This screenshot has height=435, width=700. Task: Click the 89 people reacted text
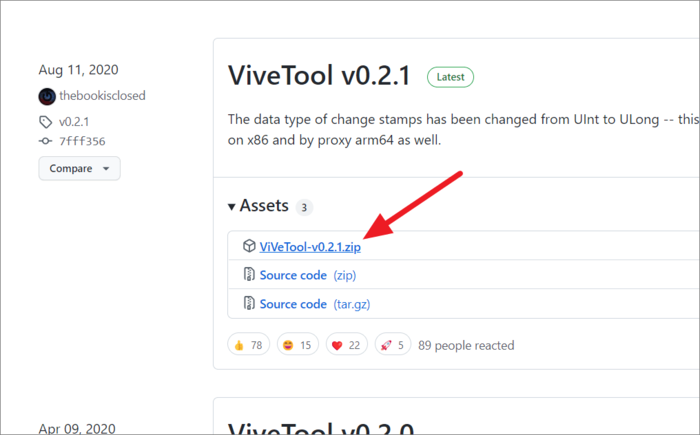point(466,345)
